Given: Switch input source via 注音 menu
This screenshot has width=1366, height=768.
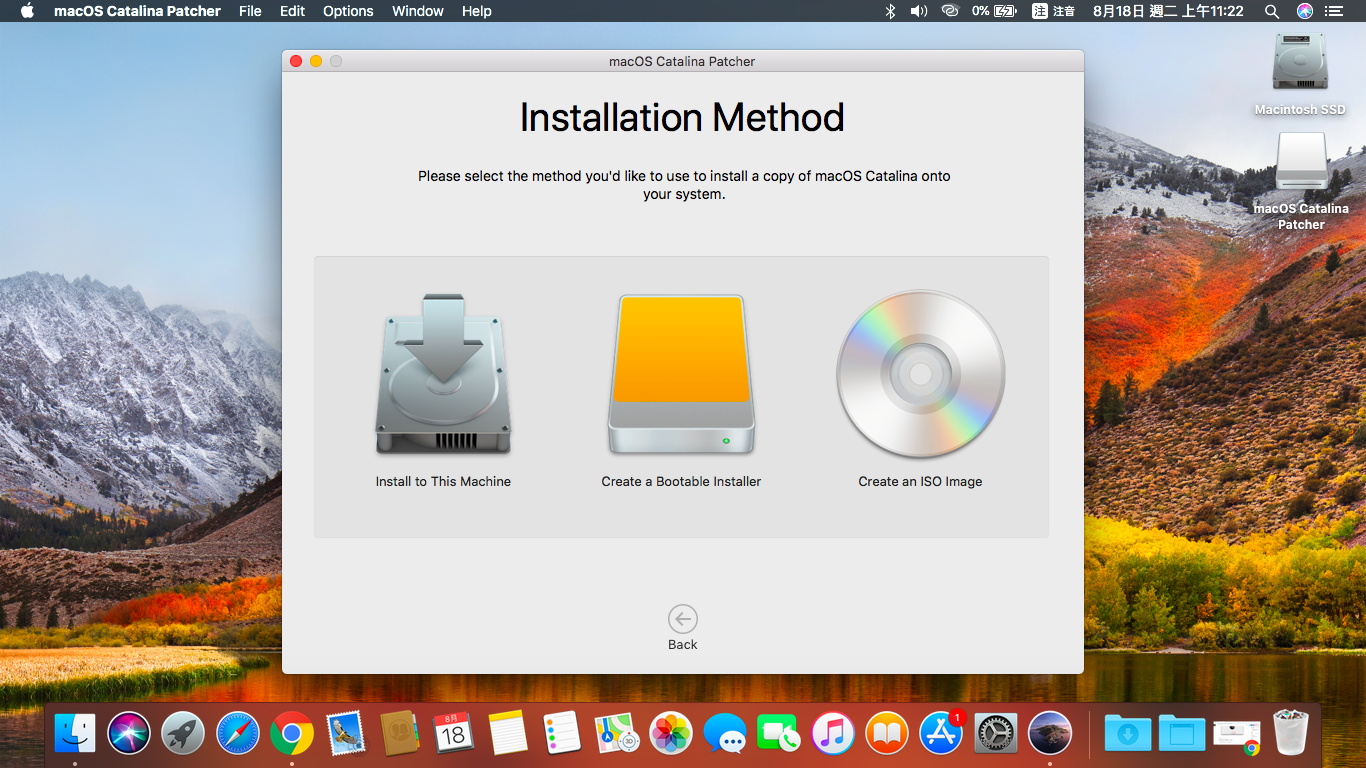Looking at the screenshot, I should pos(1053,11).
